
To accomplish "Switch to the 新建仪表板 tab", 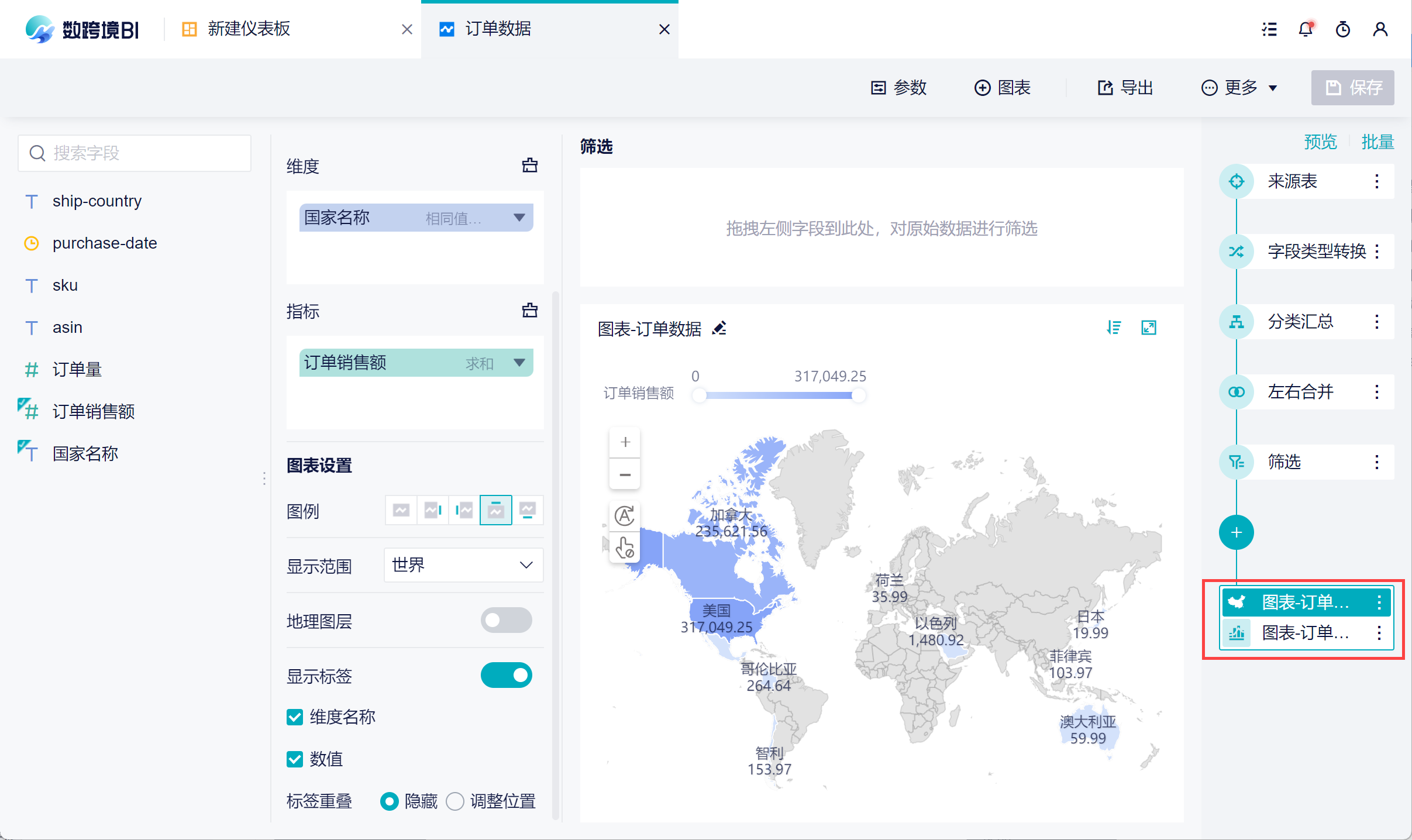I will pos(249,29).
